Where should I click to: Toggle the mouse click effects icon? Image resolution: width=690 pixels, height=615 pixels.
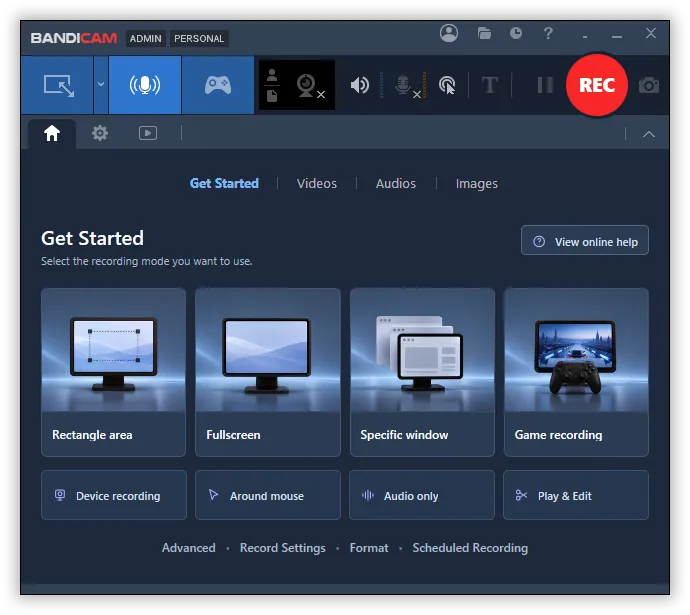pyautogui.click(x=447, y=85)
